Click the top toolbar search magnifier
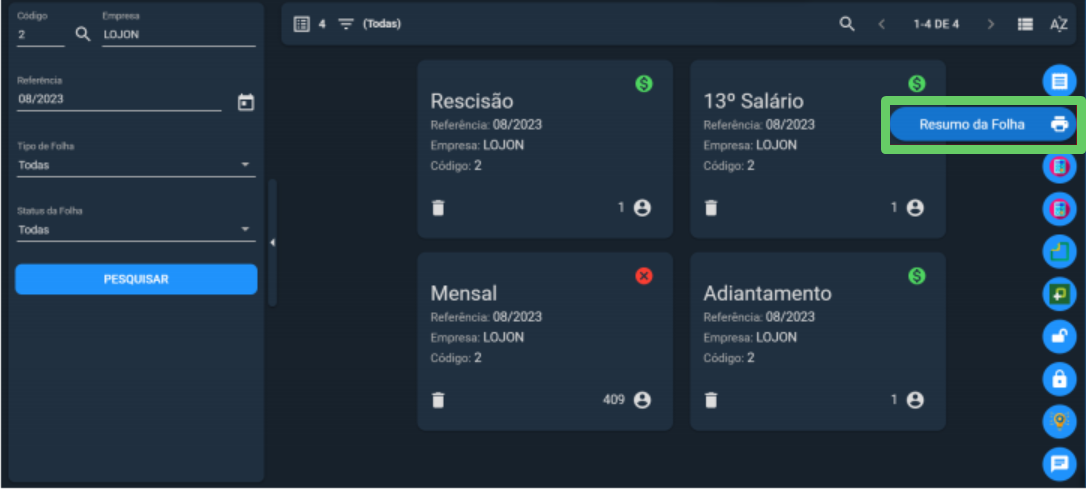The width and height of the screenshot is (1086, 489). click(847, 24)
